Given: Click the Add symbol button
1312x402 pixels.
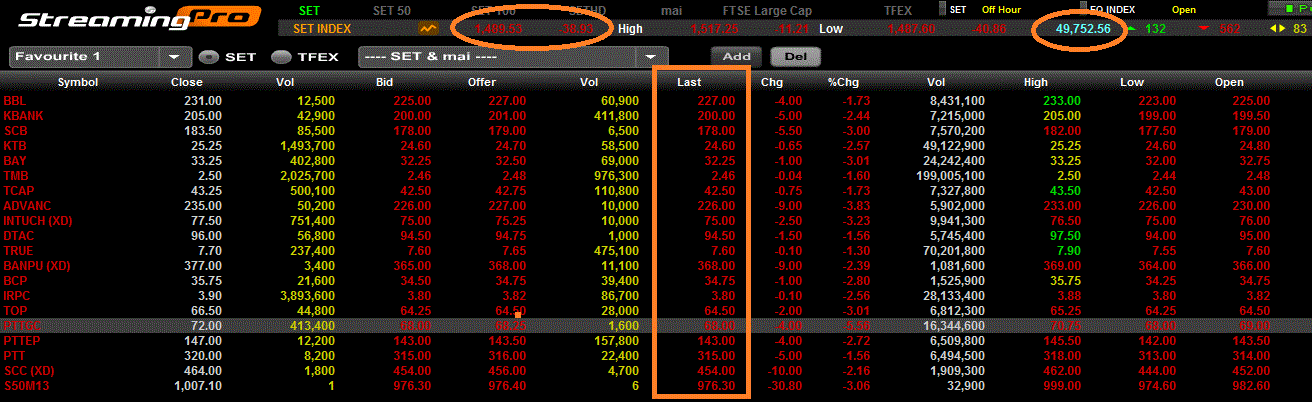Looking at the screenshot, I should coord(736,57).
